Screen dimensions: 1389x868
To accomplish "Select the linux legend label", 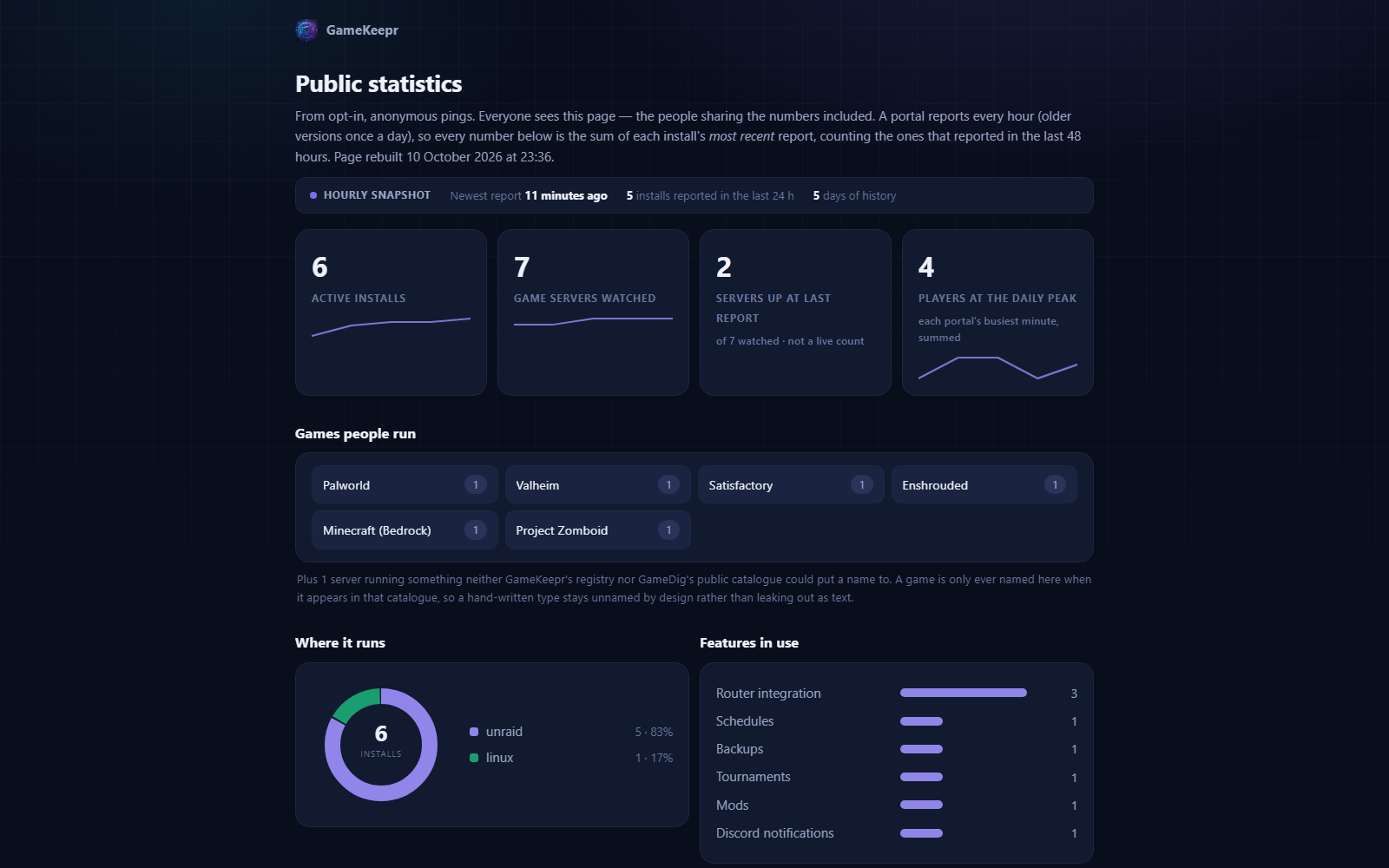I will coord(500,758).
